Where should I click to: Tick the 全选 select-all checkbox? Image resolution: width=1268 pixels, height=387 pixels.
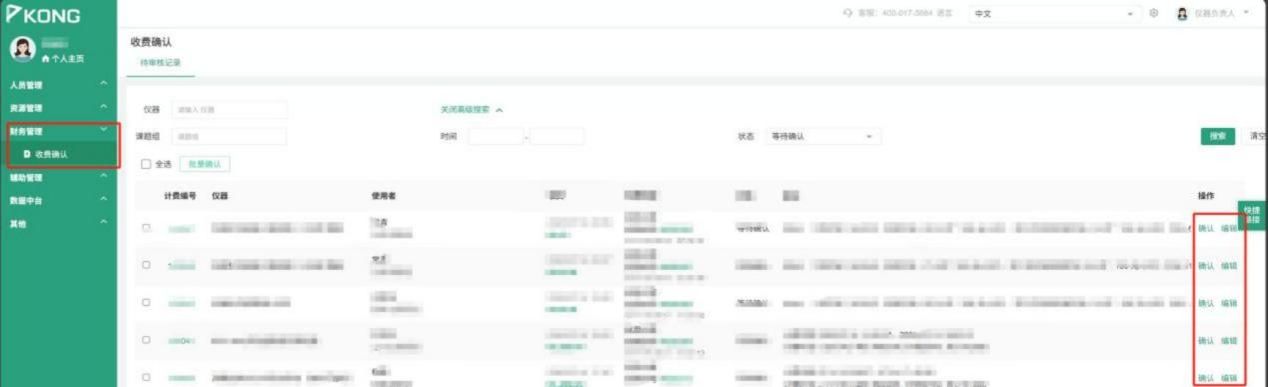tap(146, 163)
